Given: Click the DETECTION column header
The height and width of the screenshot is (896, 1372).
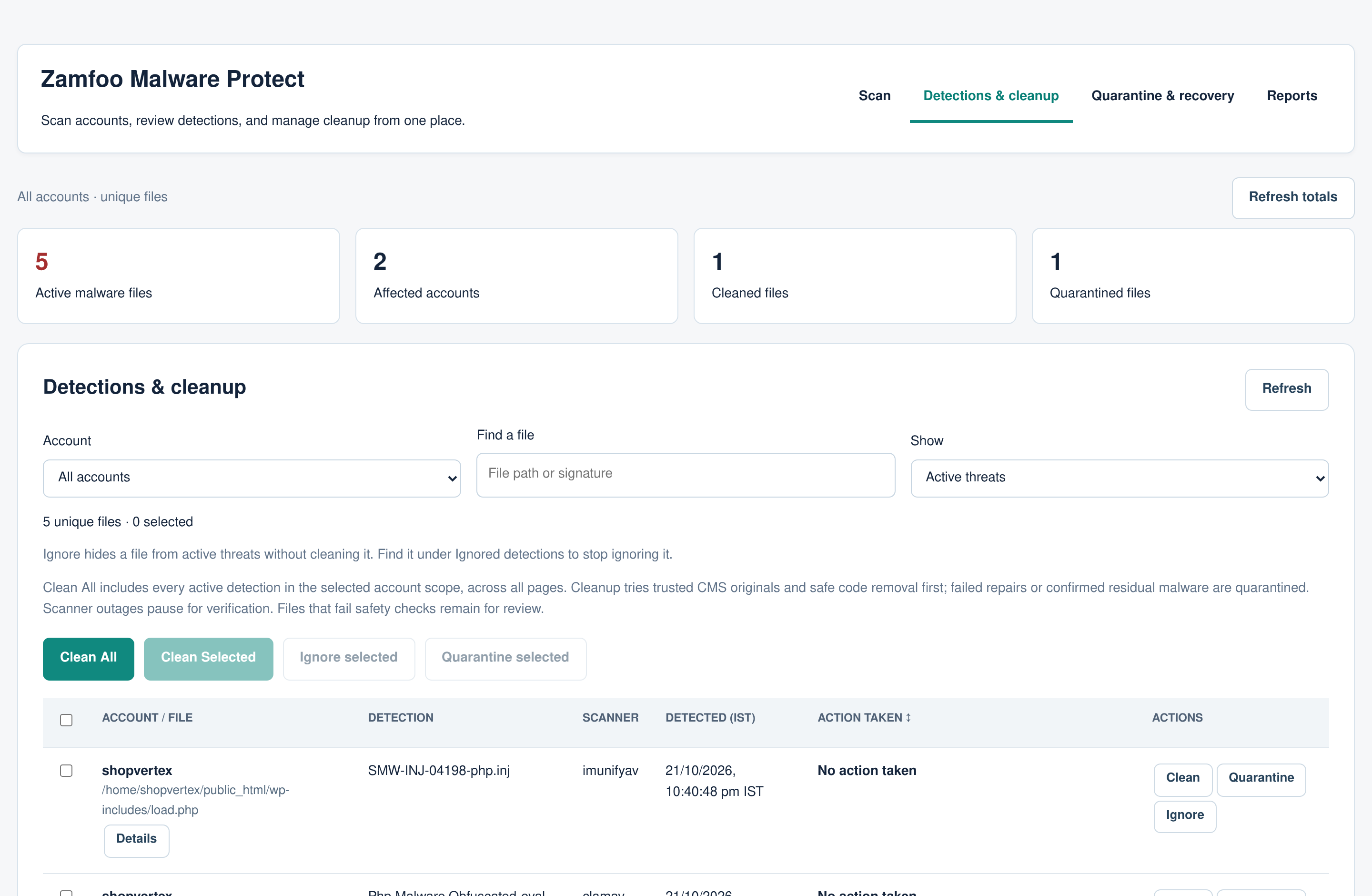Looking at the screenshot, I should coord(401,717).
